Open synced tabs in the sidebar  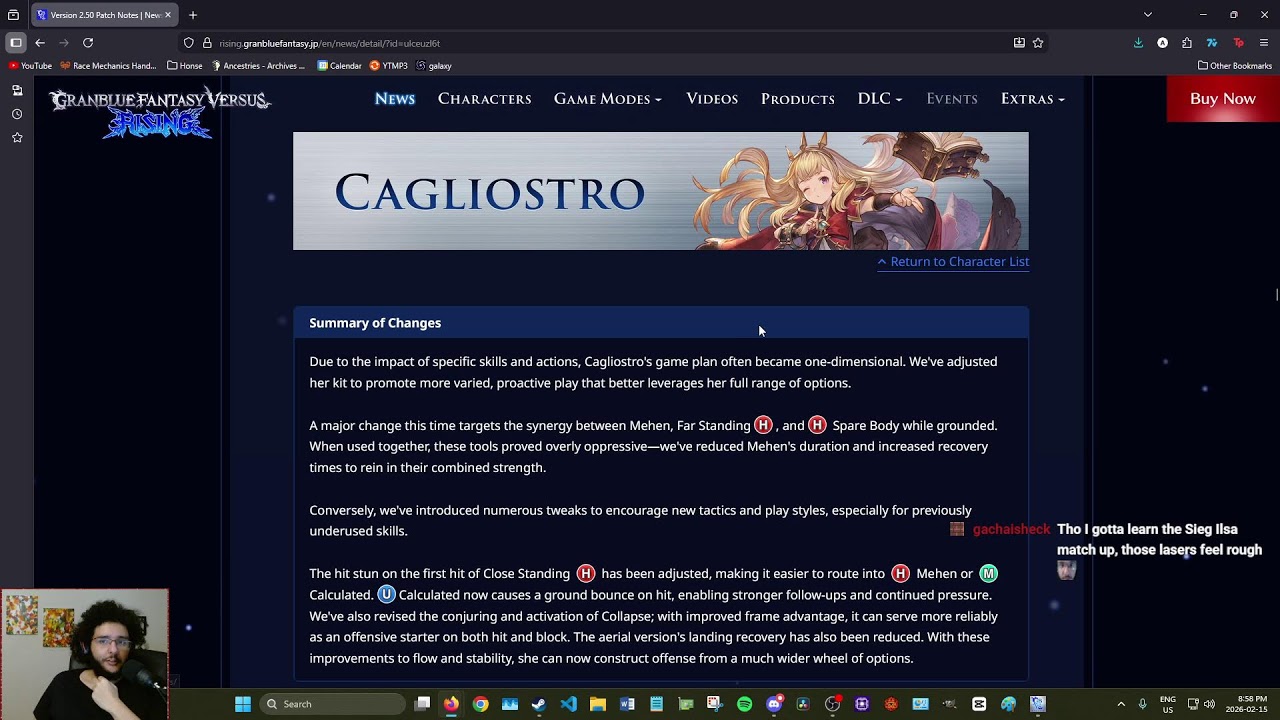pyautogui.click(x=17, y=90)
